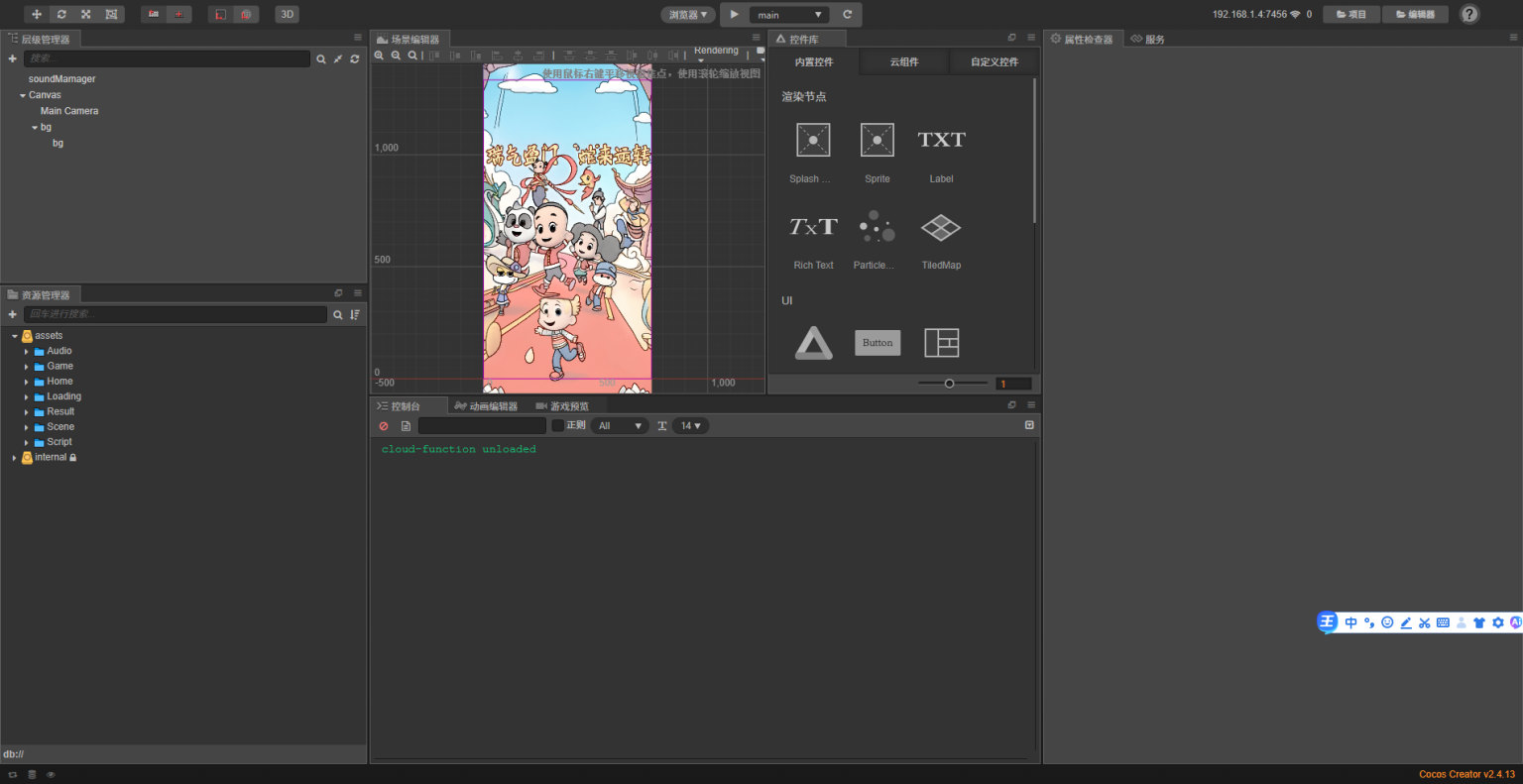Clear the console log
1523x784 pixels.
pyautogui.click(x=384, y=426)
